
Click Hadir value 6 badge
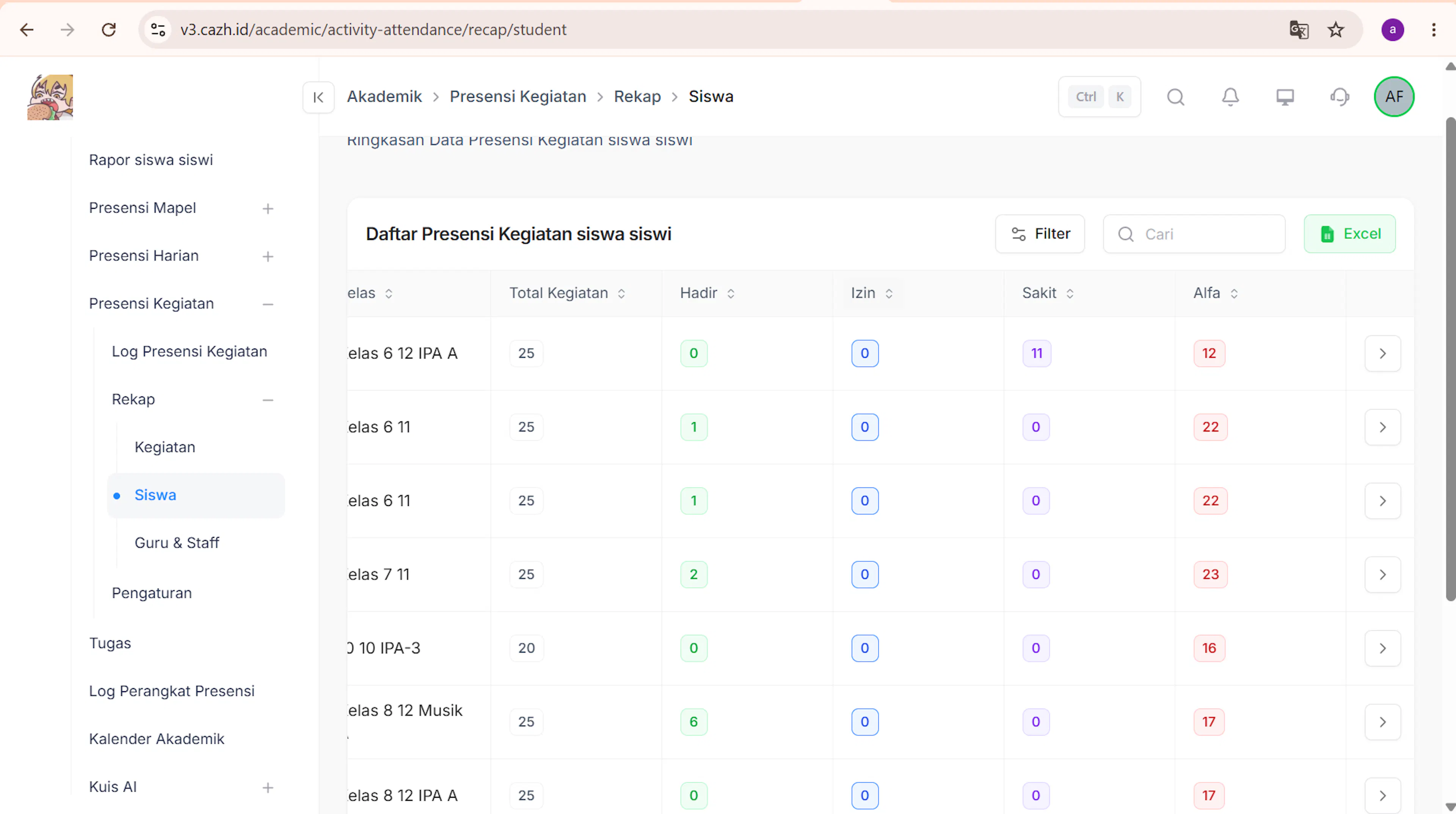click(693, 722)
